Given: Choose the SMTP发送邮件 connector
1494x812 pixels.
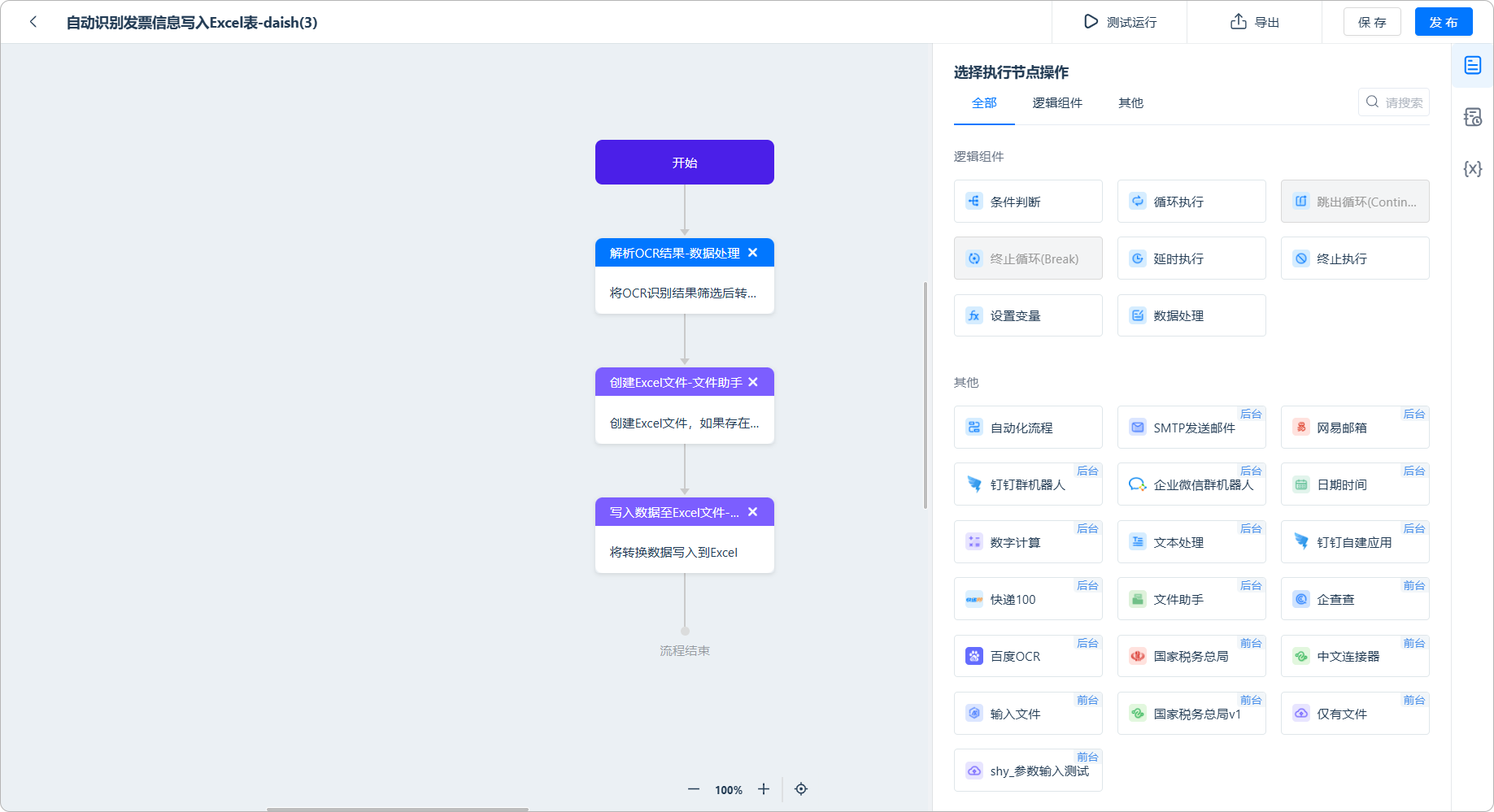Looking at the screenshot, I should click(1191, 428).
